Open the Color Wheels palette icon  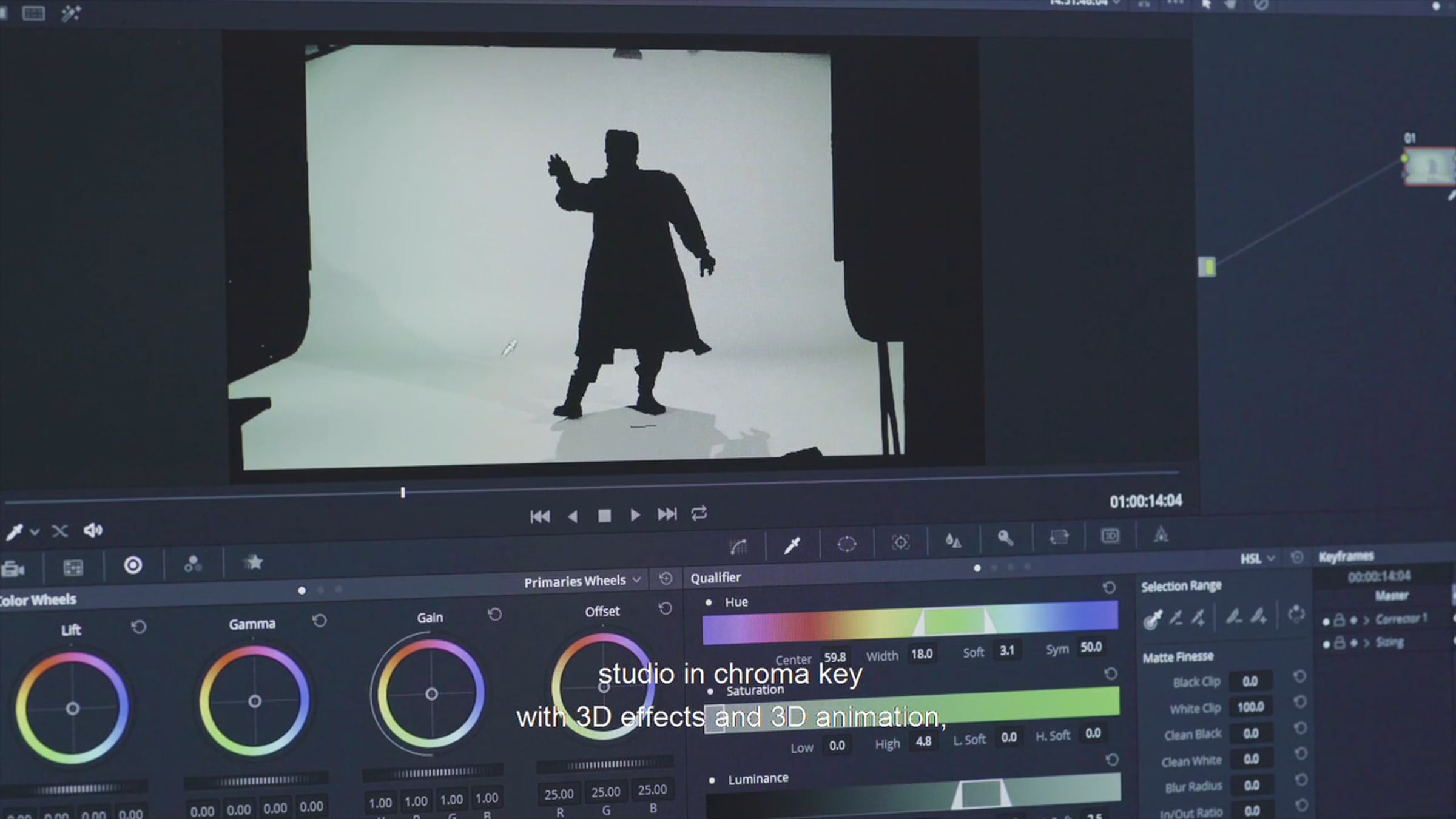coord(133,565)
